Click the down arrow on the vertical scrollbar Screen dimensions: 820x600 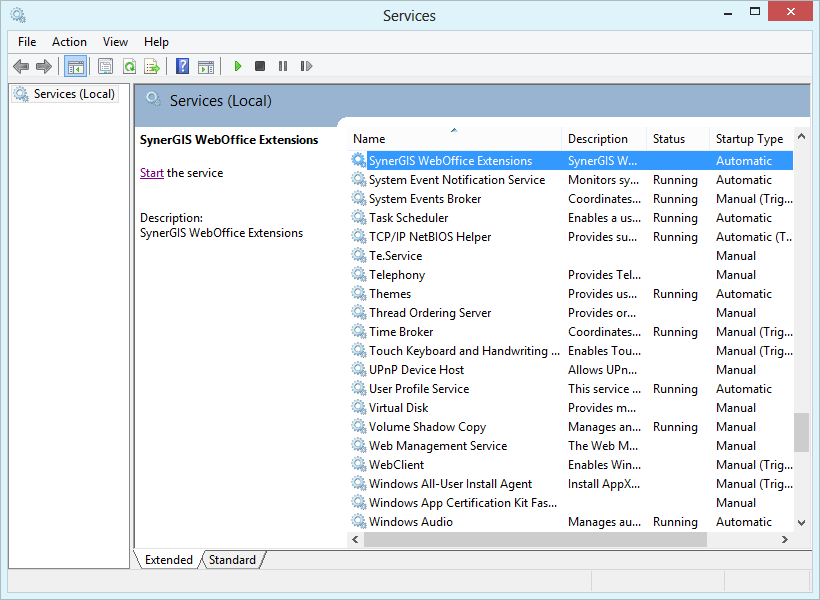(x=800, y=522)
